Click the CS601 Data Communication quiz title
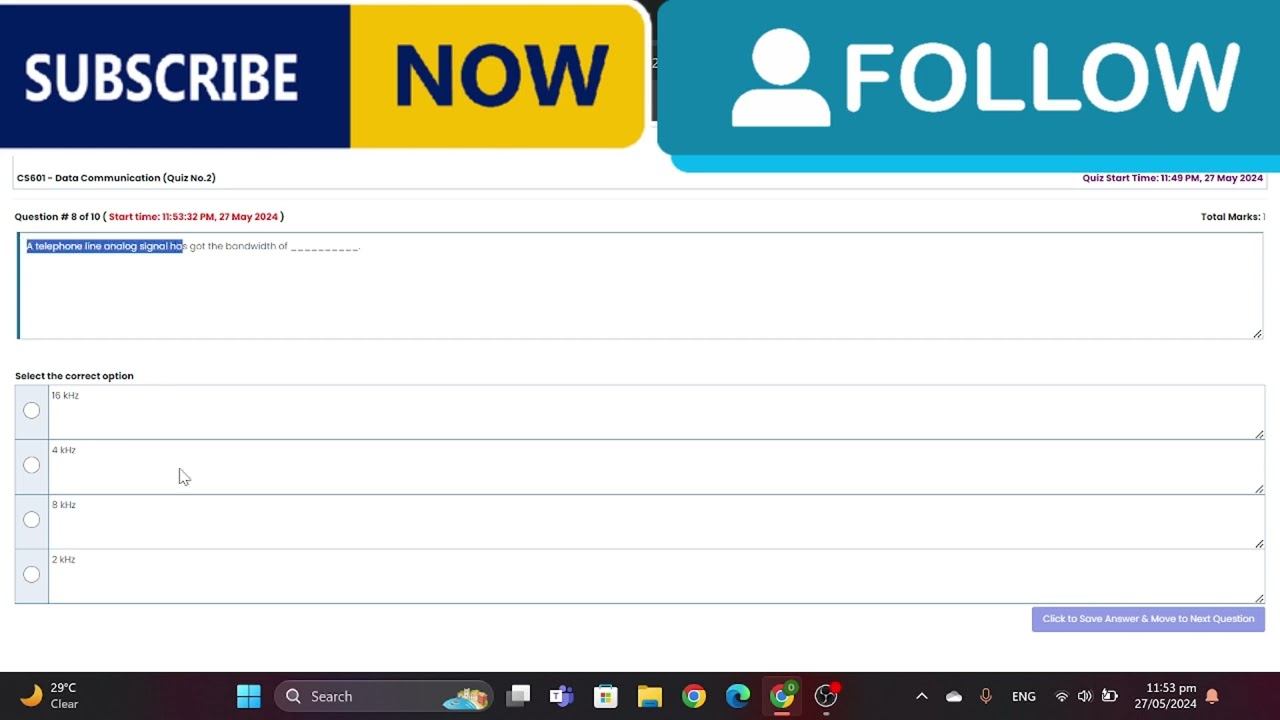 click(x=116, y=178)
